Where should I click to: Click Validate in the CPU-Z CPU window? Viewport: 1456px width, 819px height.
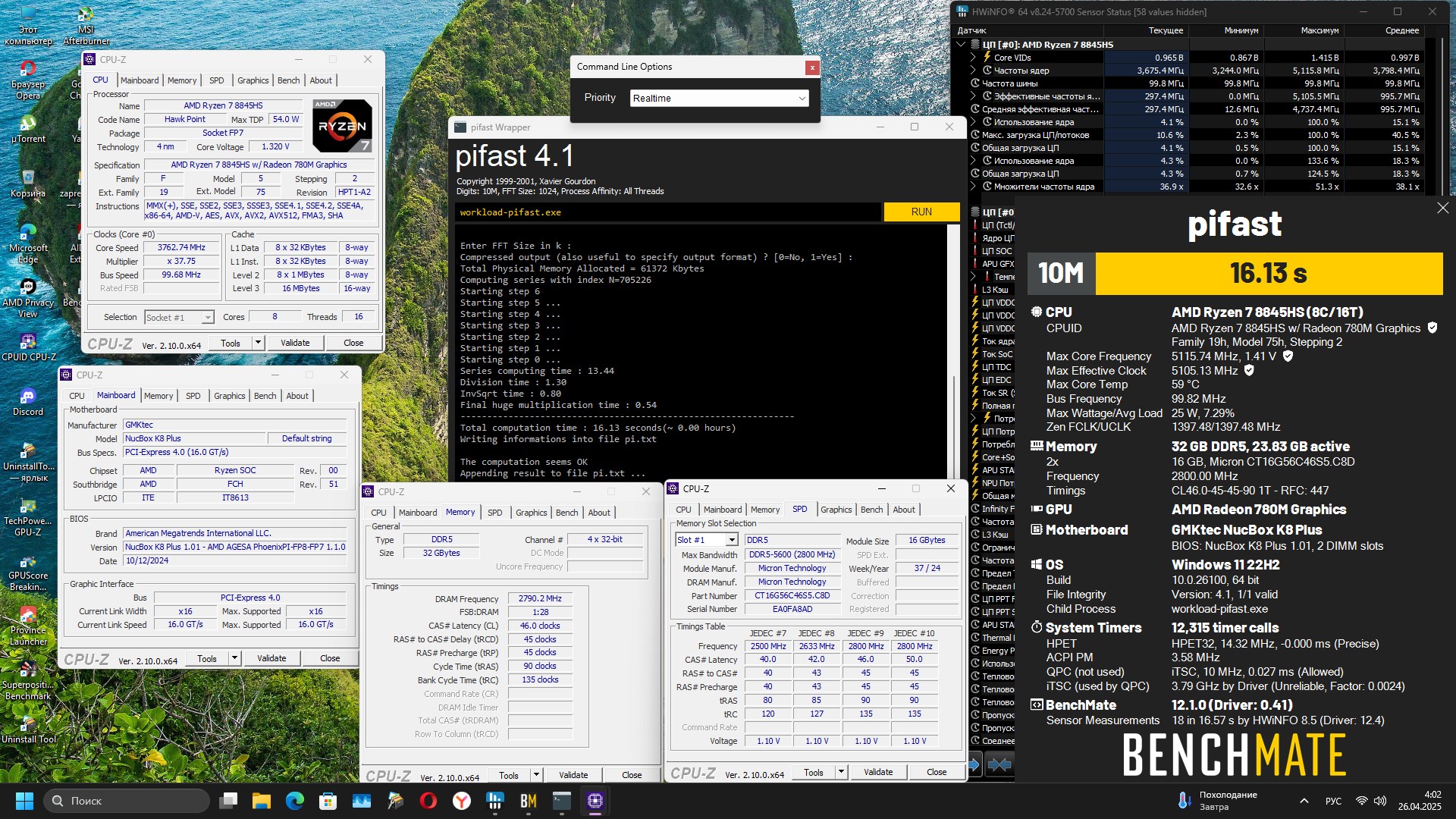pyautogui.click(x=295, y=343)
